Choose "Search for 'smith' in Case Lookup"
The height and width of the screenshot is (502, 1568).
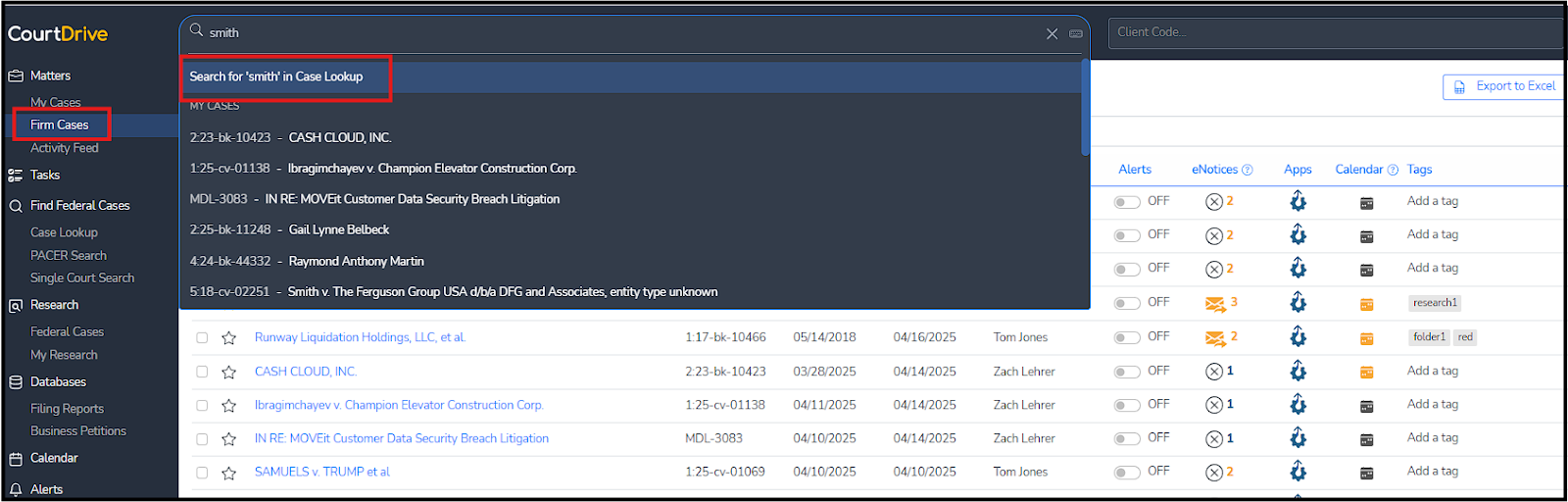point(275,76)
